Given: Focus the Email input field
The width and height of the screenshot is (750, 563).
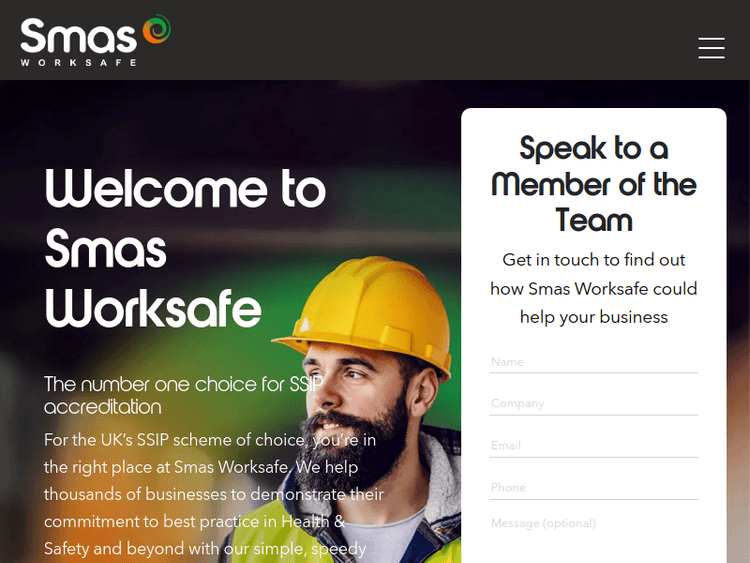Looking at the screenshot, I should tap(594, 446).
